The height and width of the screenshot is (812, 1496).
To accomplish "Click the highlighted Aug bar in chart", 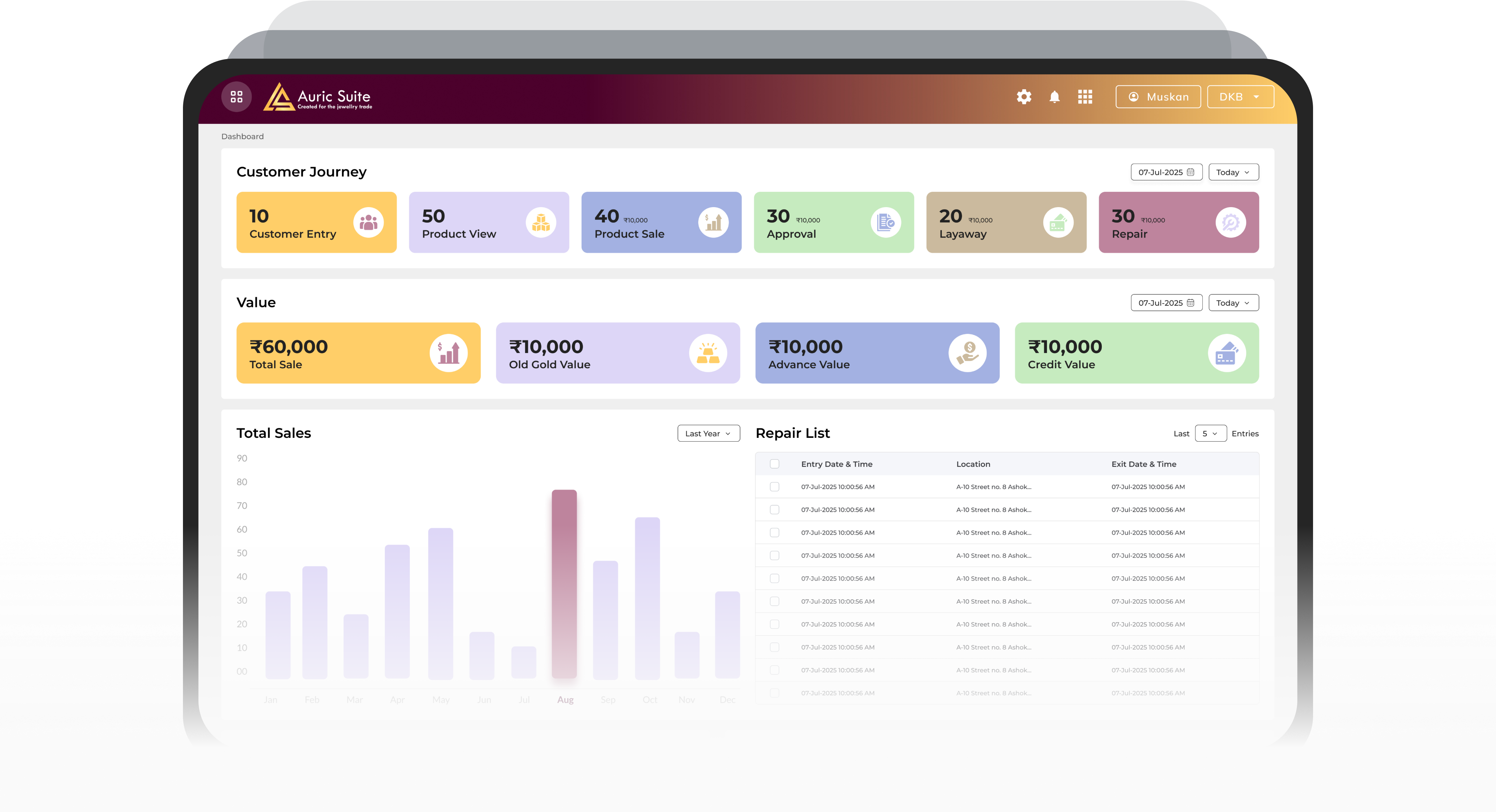I will pos(564,583).
